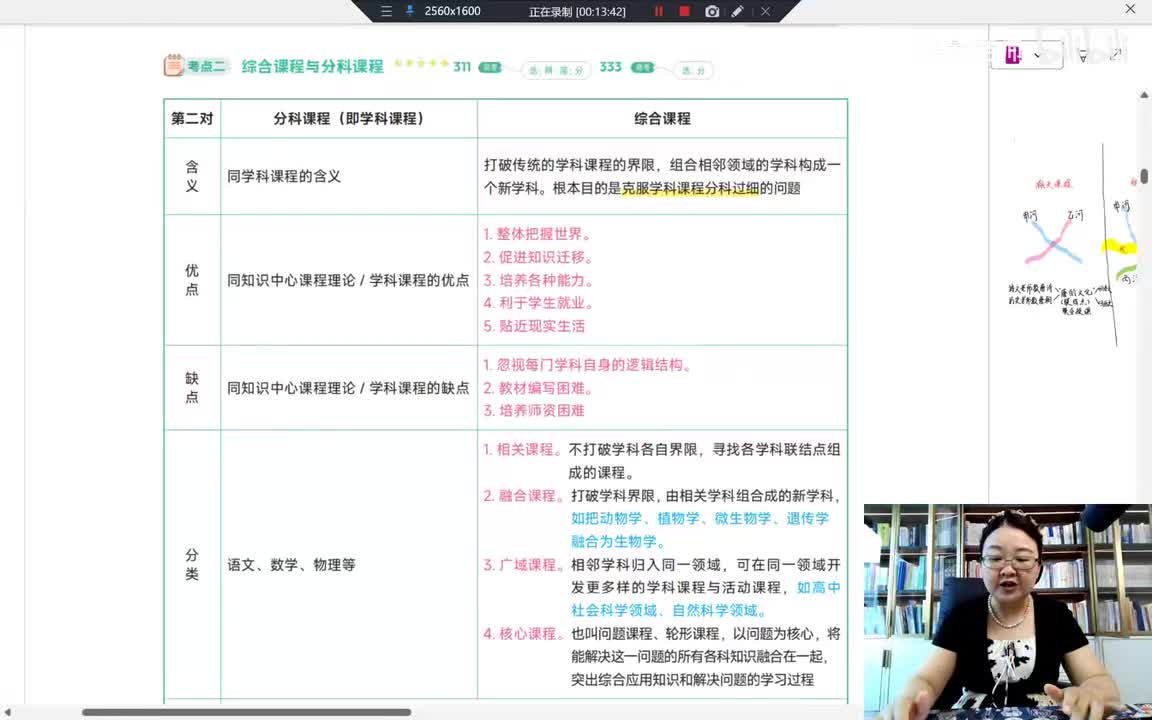
Task: Click the vertical scrollbar thumb
Action: [1144, 176]
